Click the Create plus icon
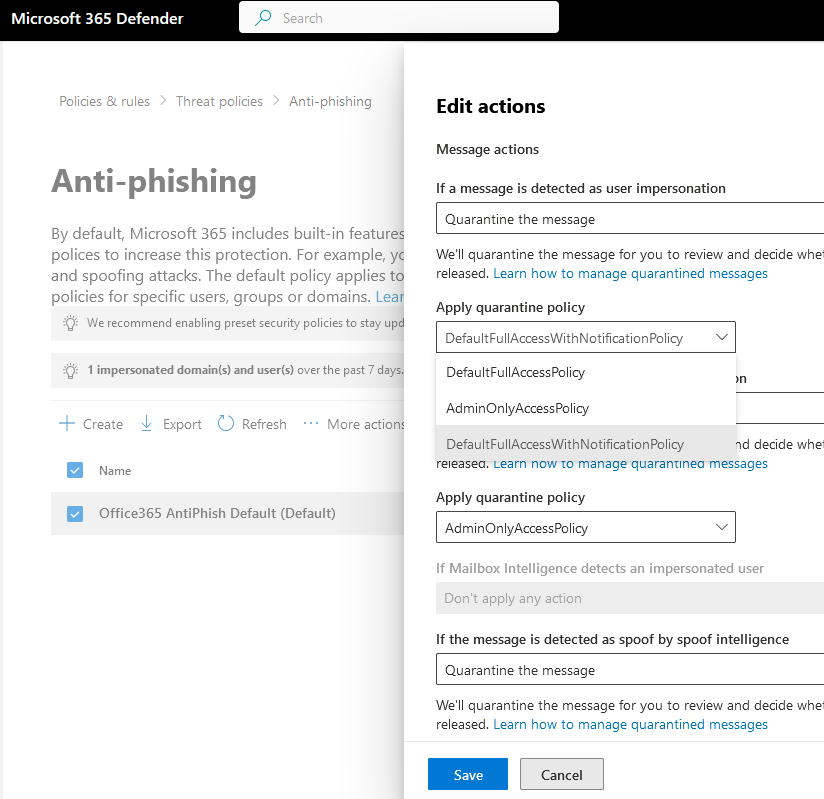 point(67,424)
